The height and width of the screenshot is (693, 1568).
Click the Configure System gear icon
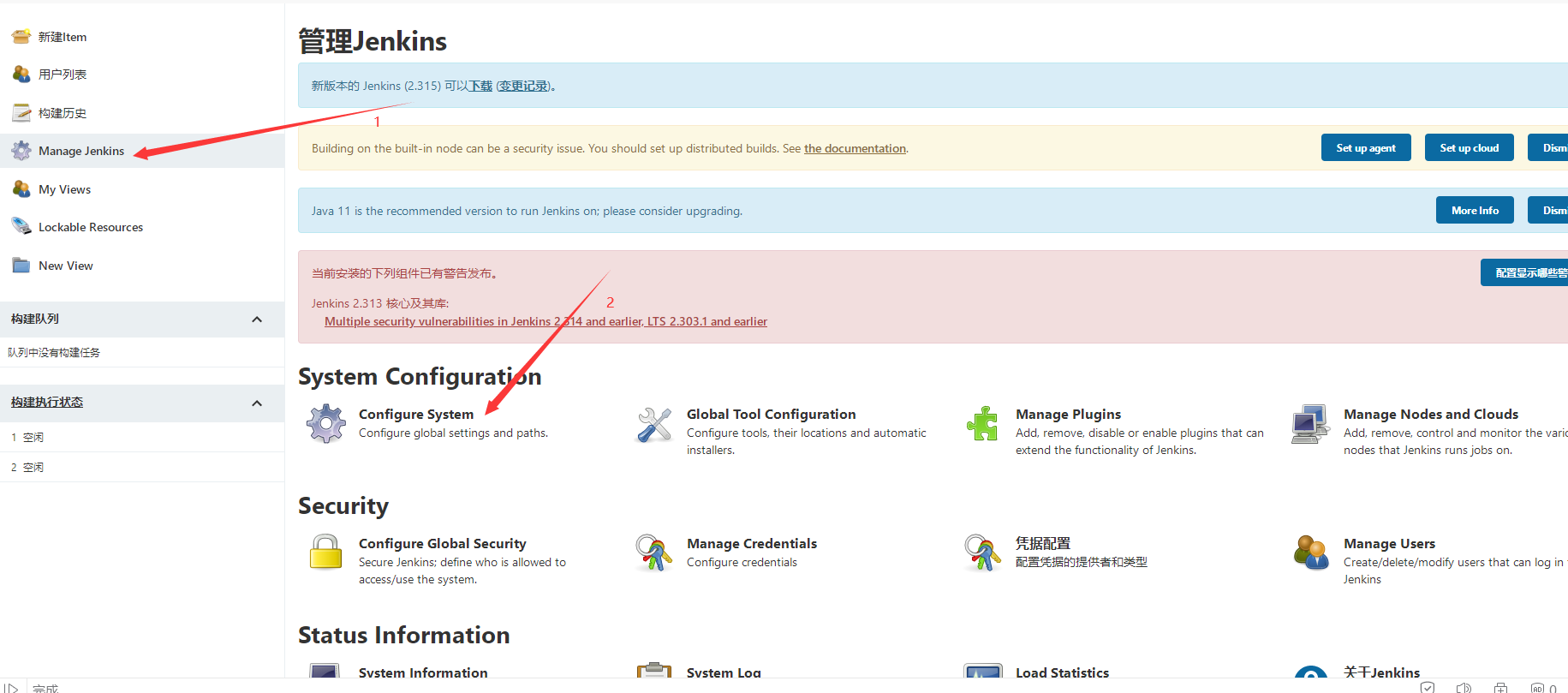[x=326, y=423]
